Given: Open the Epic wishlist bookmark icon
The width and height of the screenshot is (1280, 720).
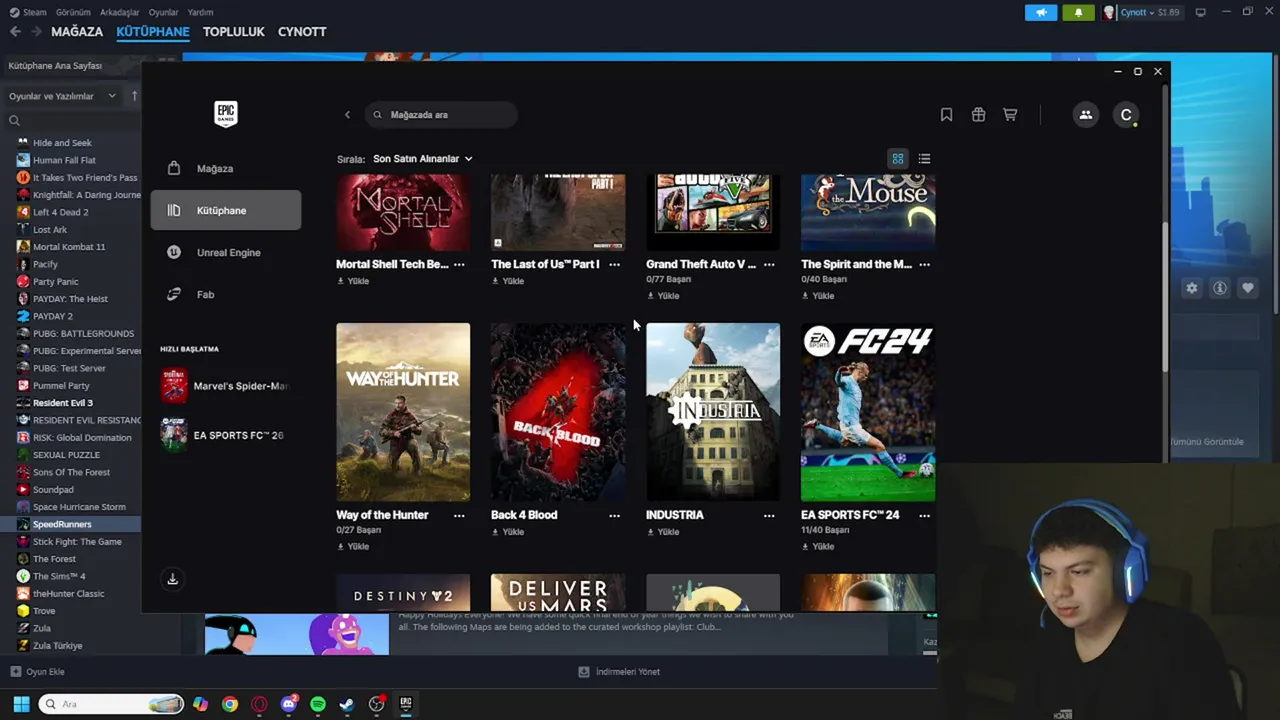Looking at the screenshot, I should point(946,115).
